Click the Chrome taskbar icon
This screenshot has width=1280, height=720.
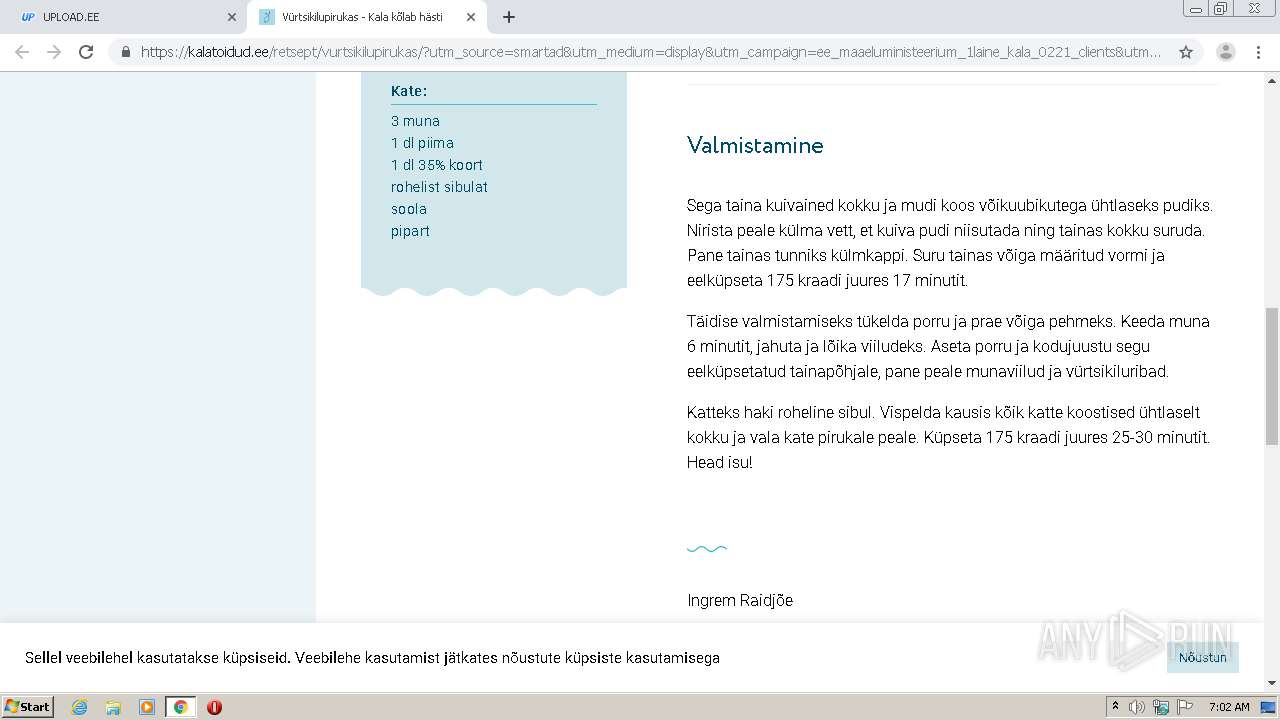coord(180,707)
